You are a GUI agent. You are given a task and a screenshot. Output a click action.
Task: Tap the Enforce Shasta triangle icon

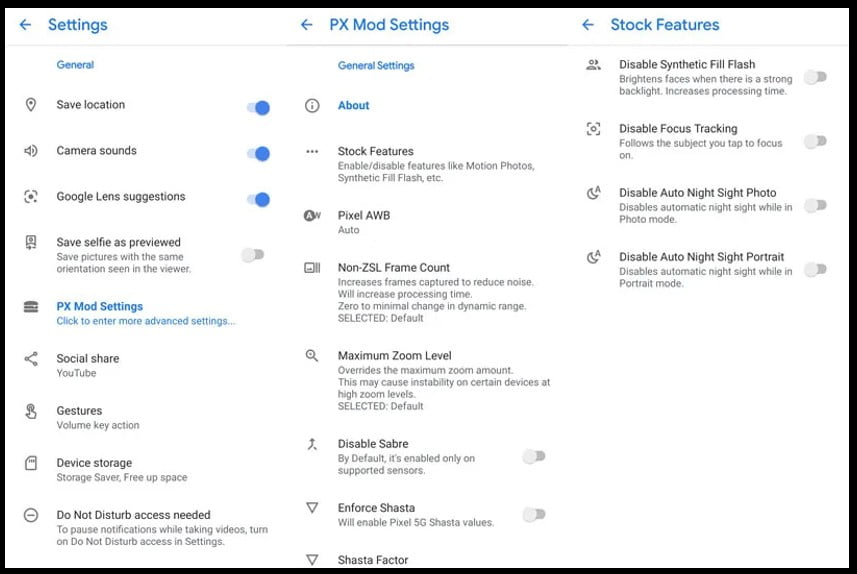click(312, 508)
